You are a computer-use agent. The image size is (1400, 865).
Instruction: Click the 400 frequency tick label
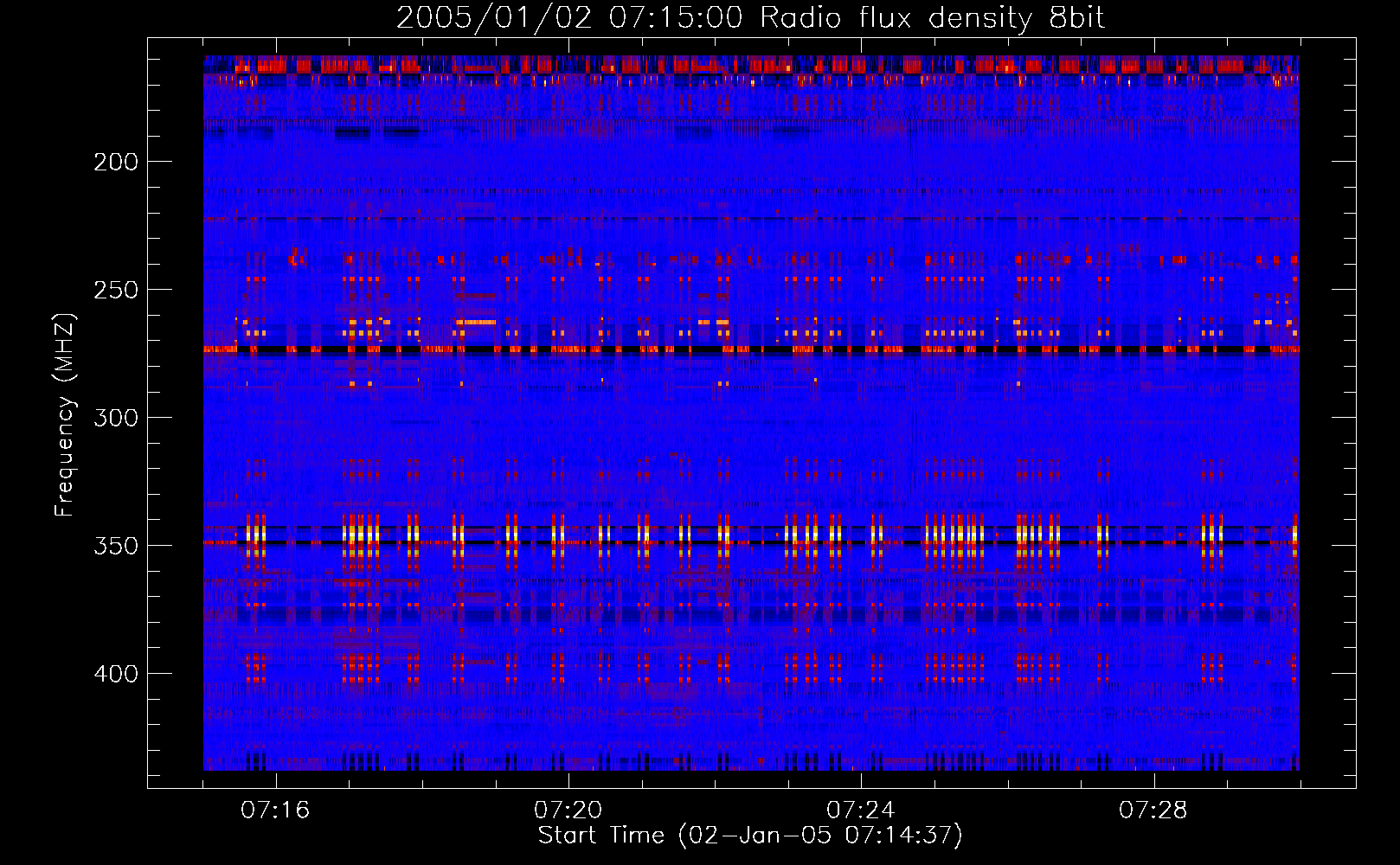(116, 674)
